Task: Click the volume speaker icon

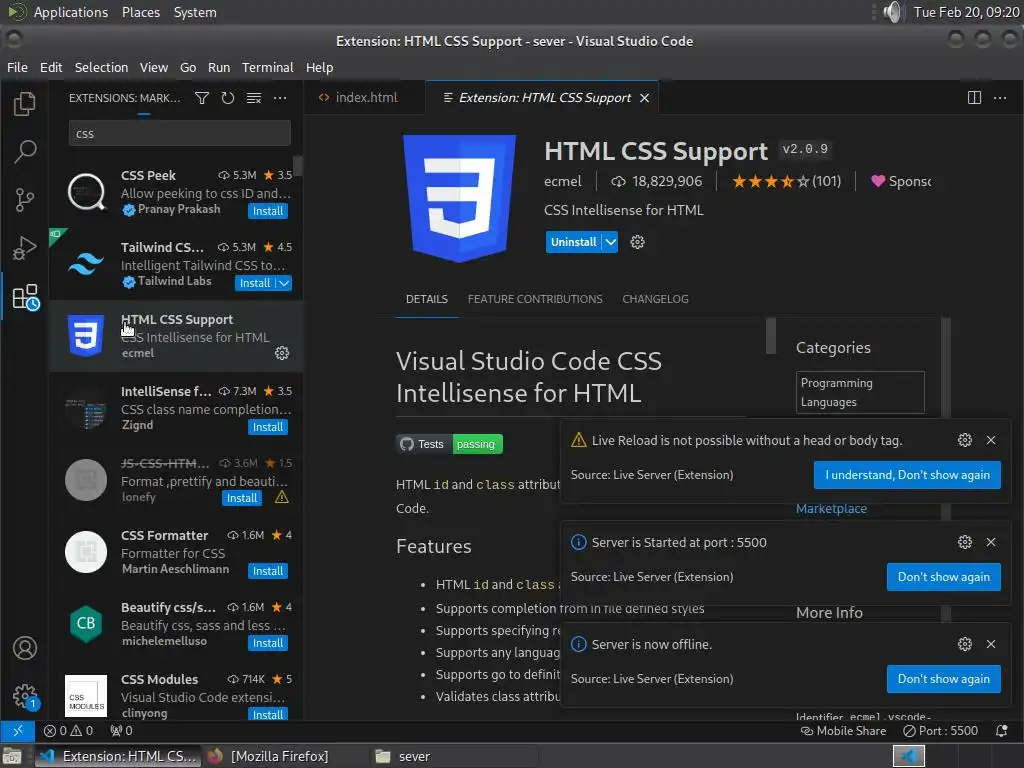Action: pyautogui.click(x=892, y=12)
